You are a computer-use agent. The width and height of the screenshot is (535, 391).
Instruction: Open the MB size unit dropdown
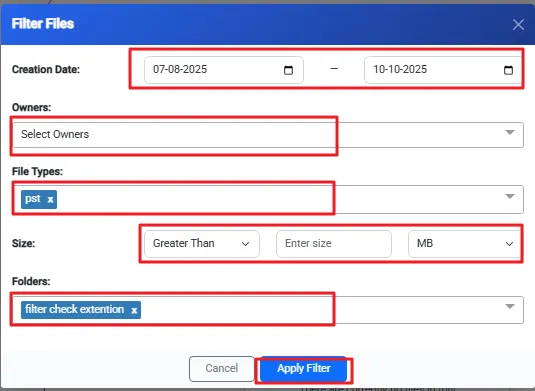pos(465,244)
